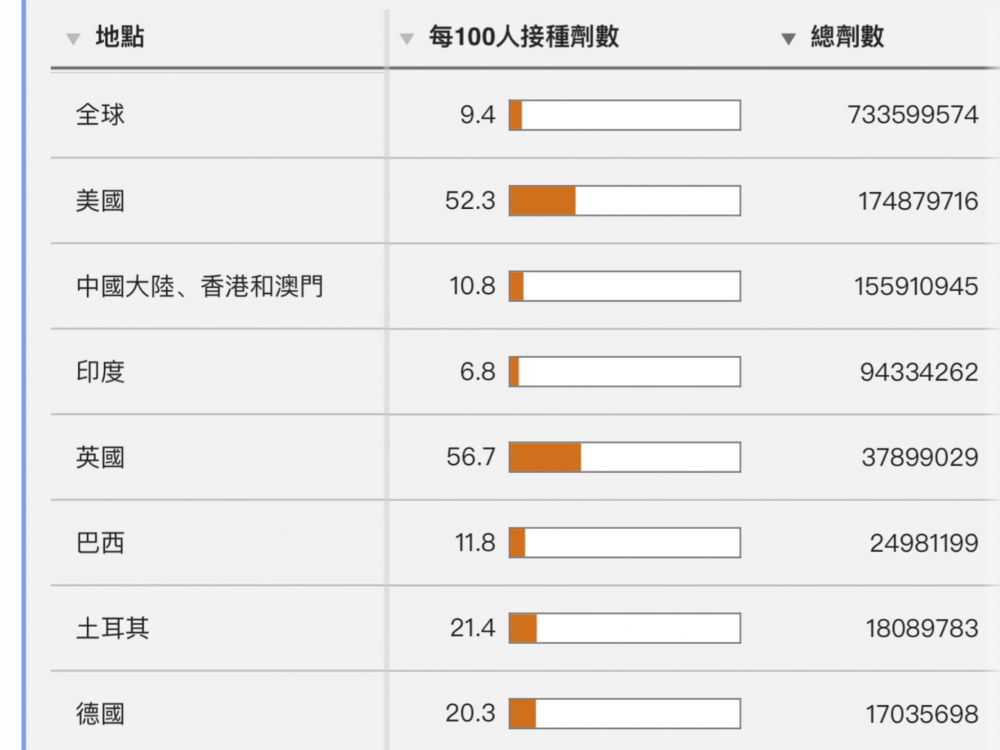Screen dimensions: 1000x750
Task: Select the 全球 row name
Action: [100, 115]
